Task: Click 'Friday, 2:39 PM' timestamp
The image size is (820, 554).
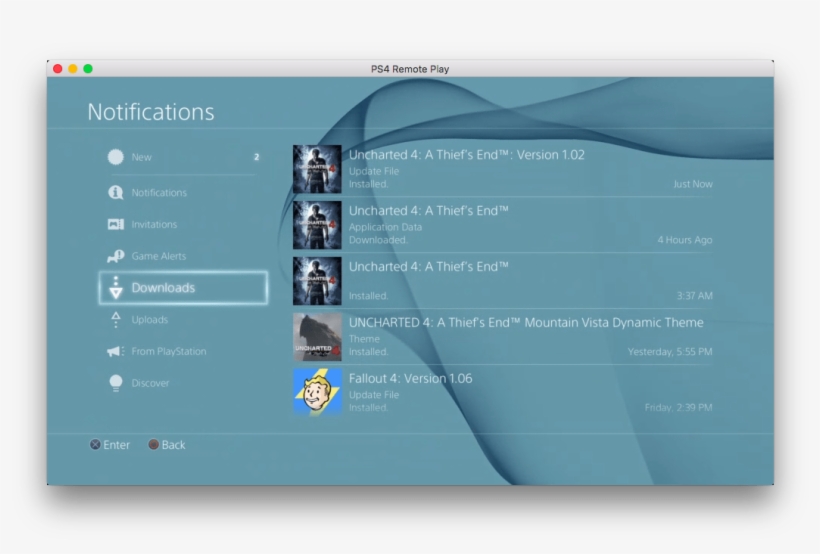Action: (x=678, y=408)
